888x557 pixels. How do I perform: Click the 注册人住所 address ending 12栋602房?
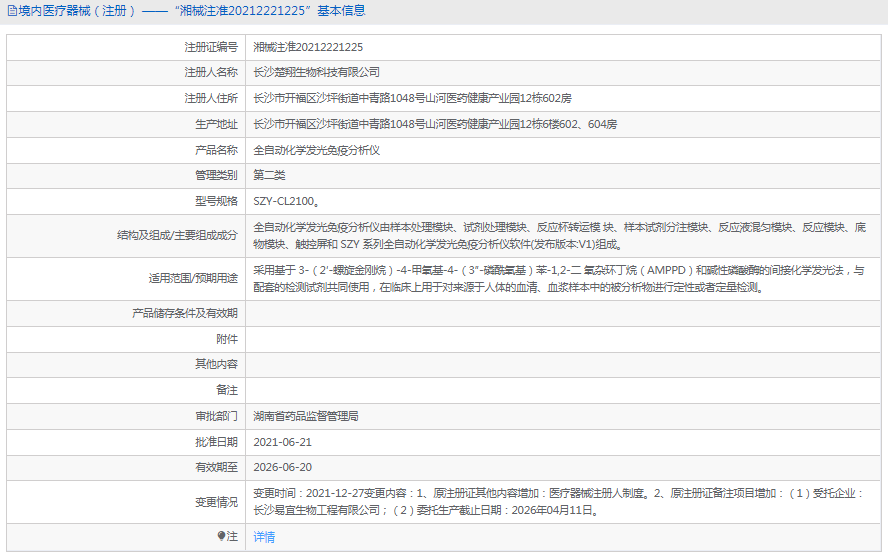click(412, 98)
